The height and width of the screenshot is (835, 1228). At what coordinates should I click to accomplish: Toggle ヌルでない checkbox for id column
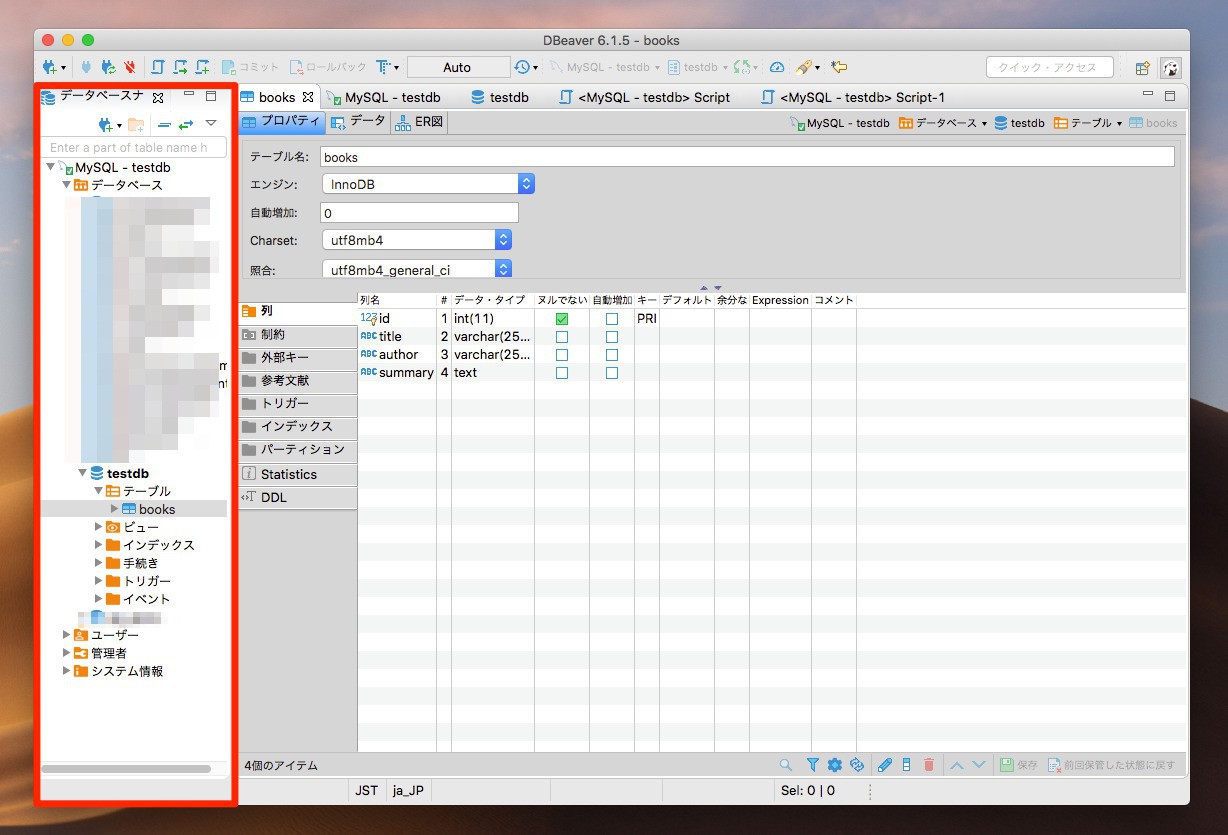[x=562, y=318]
